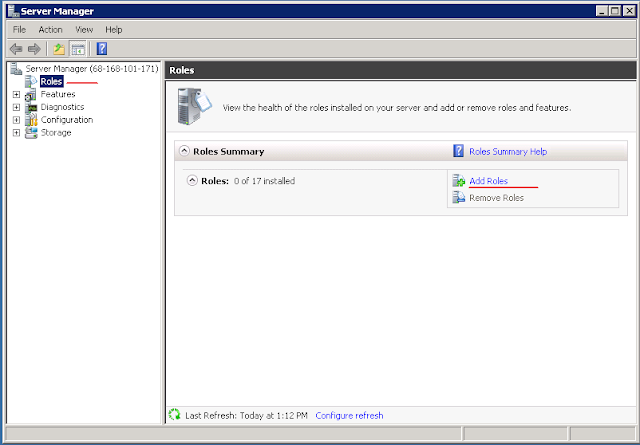Collapse the Roles: 0 of 17 installed subsection
Screen dimensions: 640x445
tap(192, 180)
